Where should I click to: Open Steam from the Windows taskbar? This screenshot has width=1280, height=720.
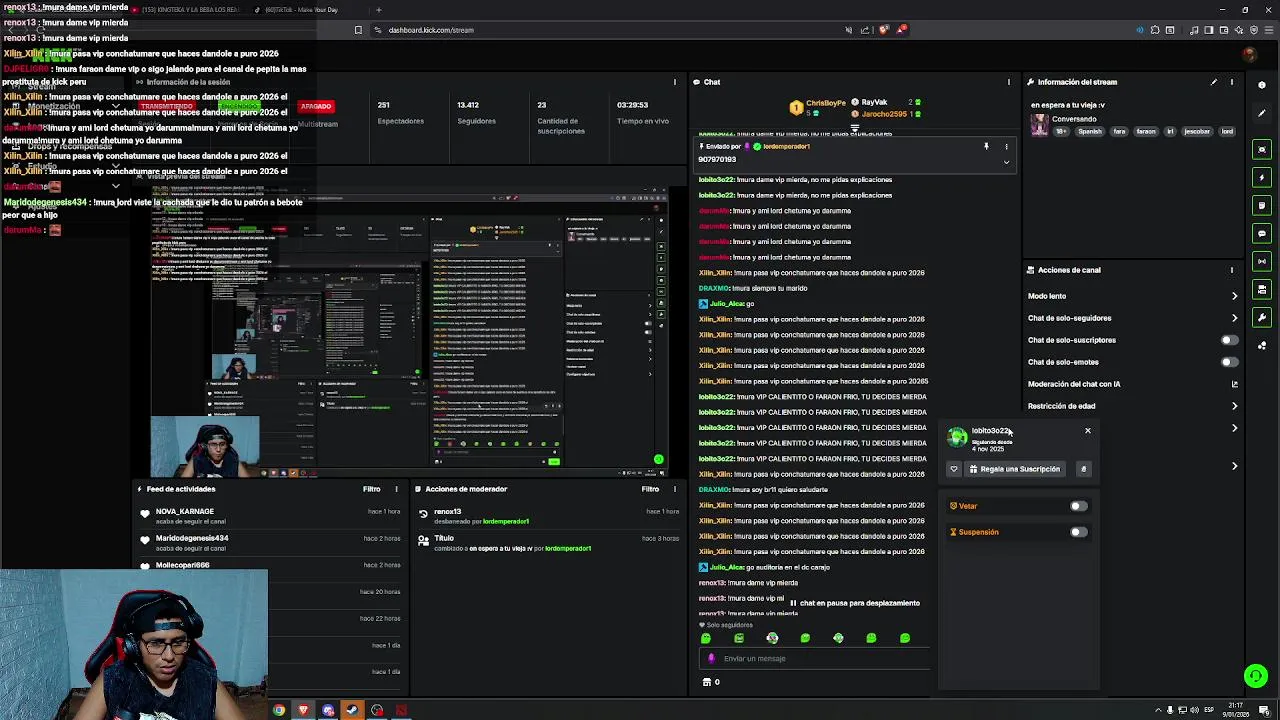pyautogui.click(x=352, y=710)
